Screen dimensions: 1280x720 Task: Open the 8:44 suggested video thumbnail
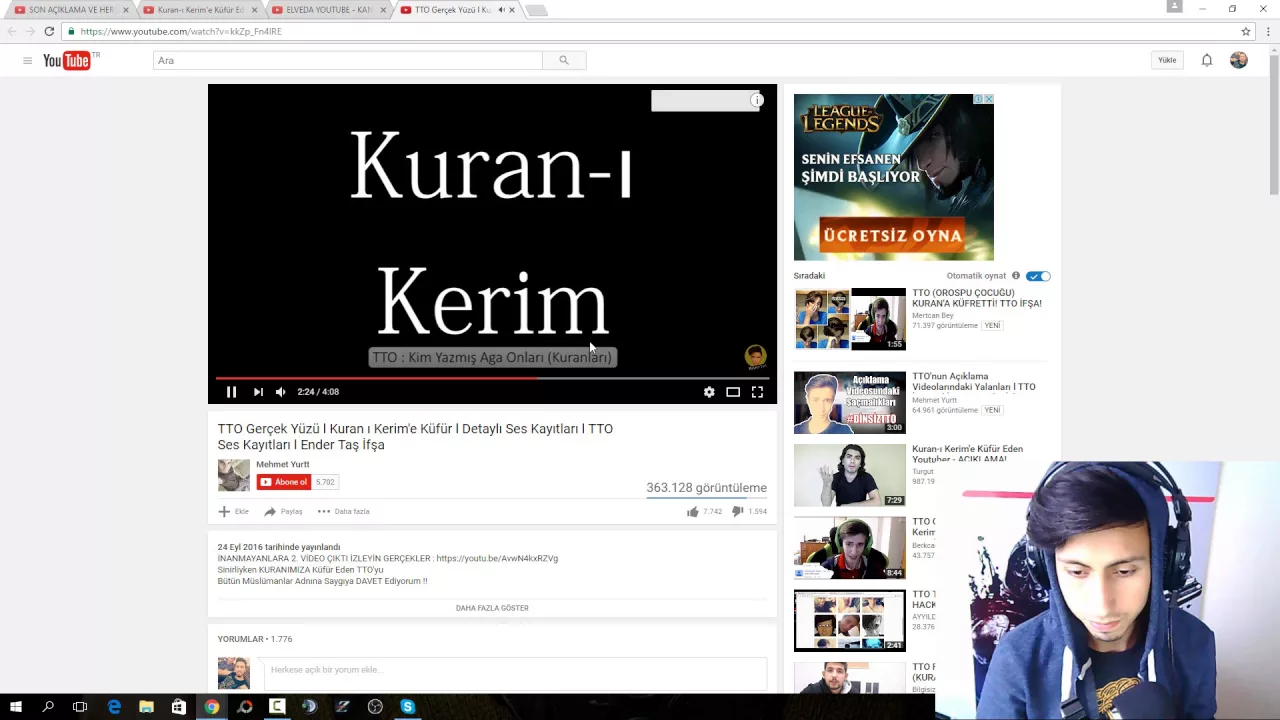[850, 548]
